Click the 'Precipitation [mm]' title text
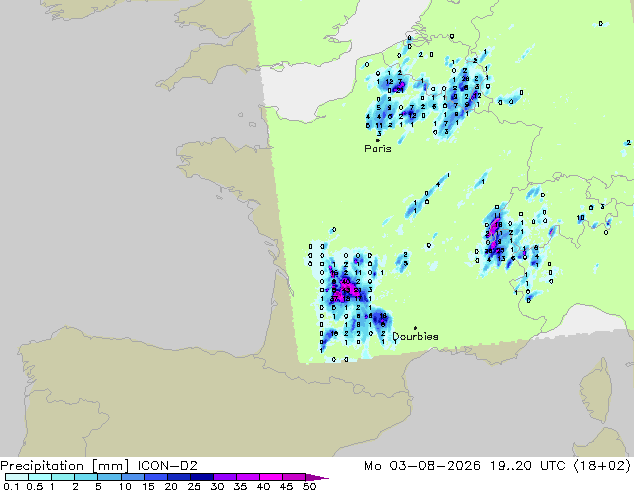Image resolution: width=634 pixels, height=490 pixels. (x=65, y=466)
